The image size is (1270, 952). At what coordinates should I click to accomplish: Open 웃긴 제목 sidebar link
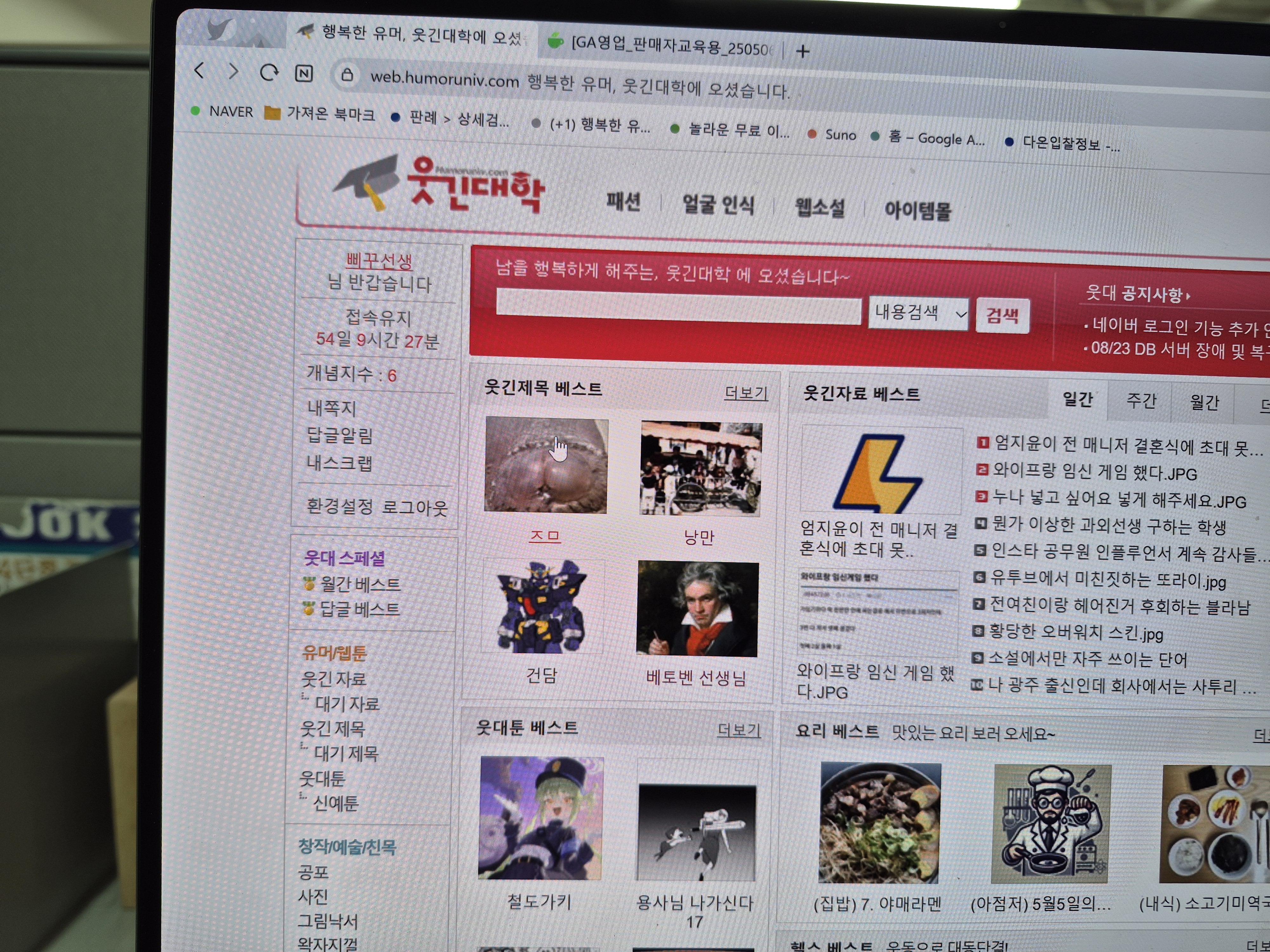pyautogui.click(x=332, y=729)
